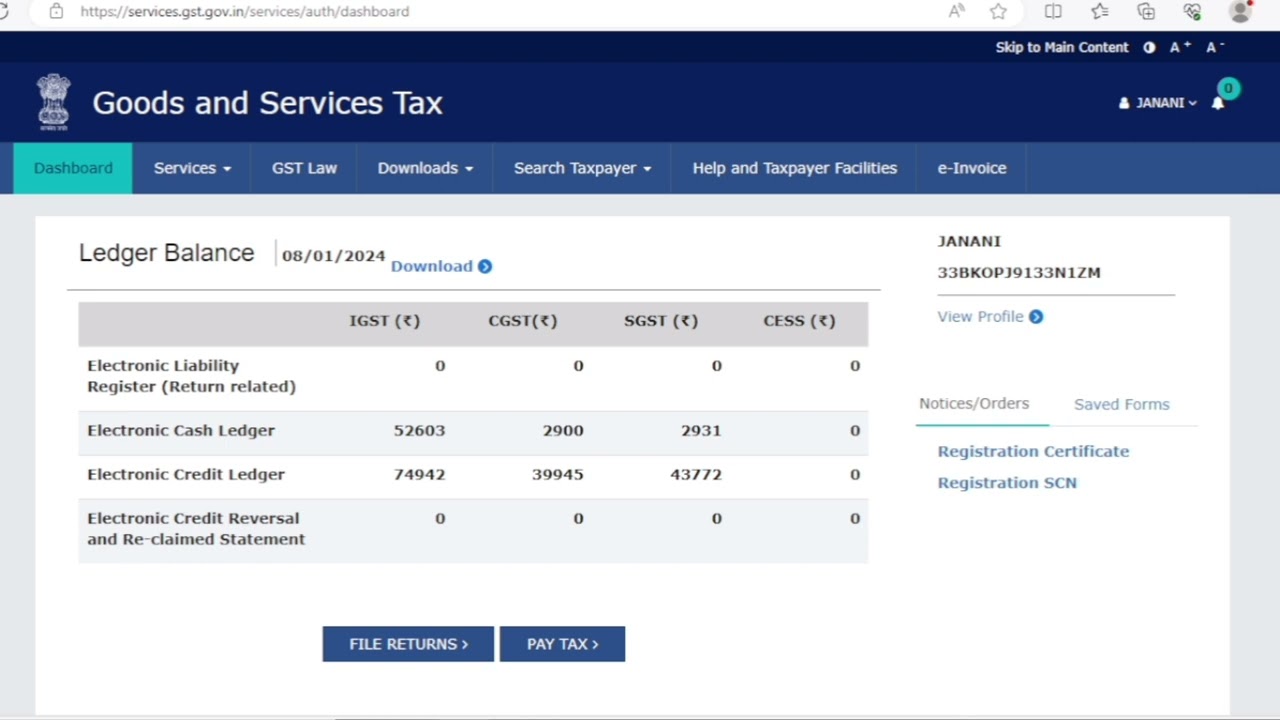1280x720 pixels.
Task: Switch to the Notices/Orders tab
Action: (x=974, y=404)
